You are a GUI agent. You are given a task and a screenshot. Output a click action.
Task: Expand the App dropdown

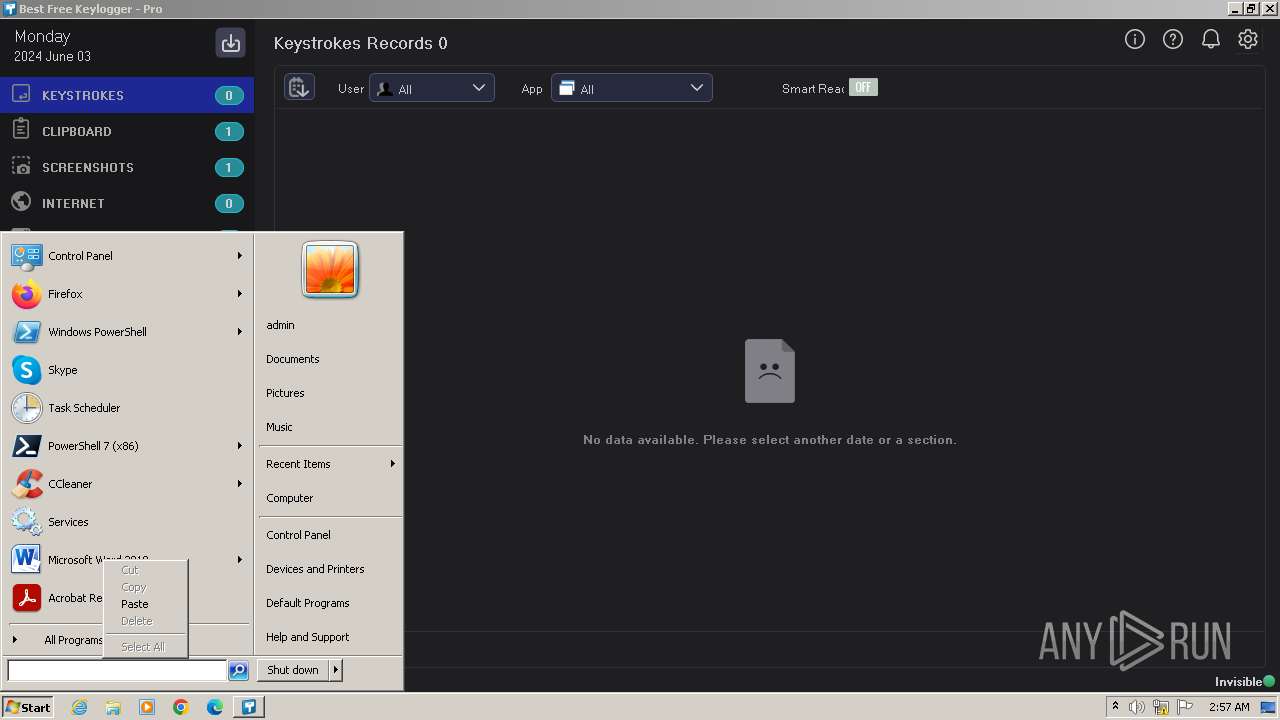[x=632, y=88]
